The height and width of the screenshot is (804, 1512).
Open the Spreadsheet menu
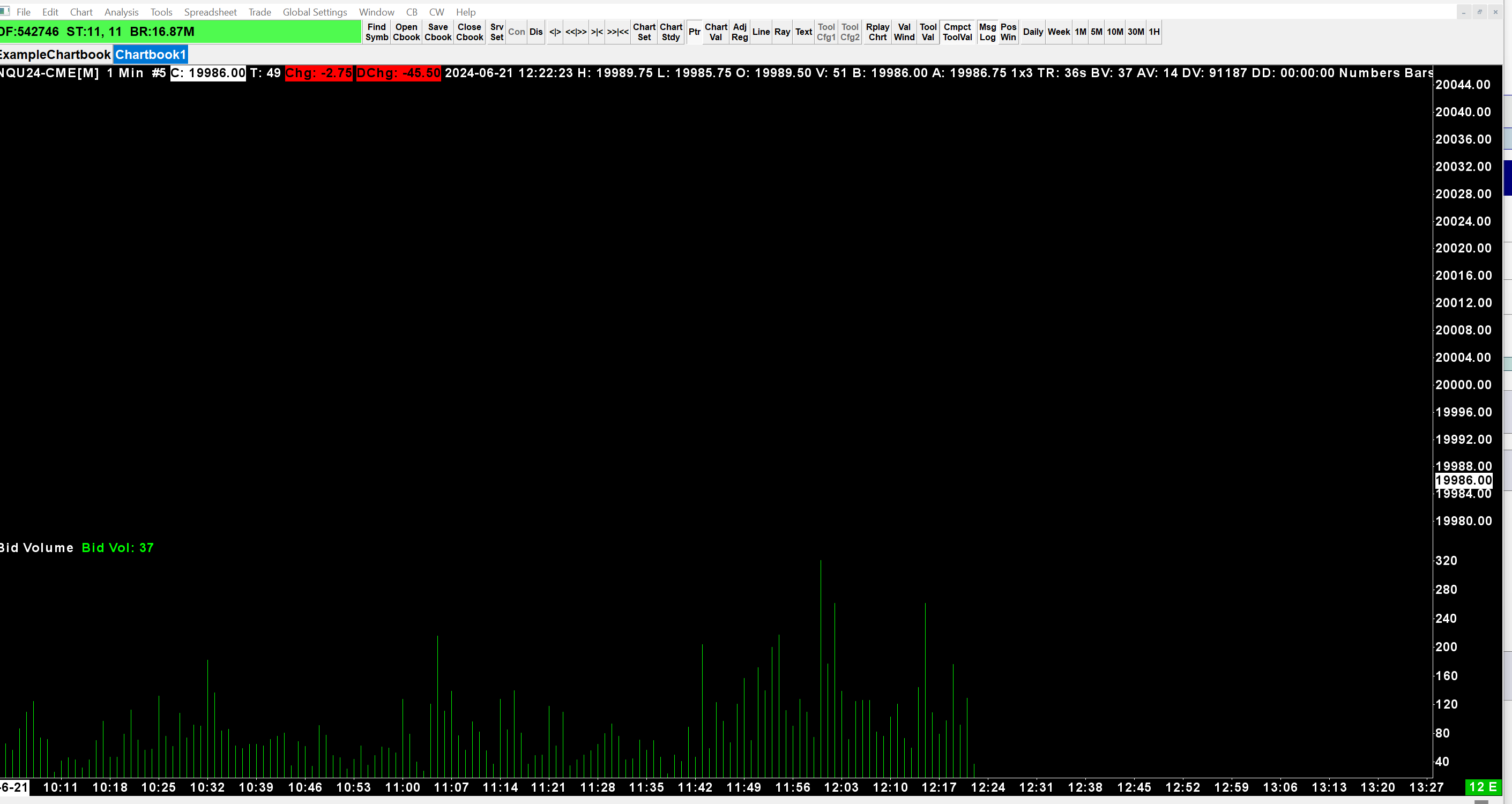coord(210,12)
